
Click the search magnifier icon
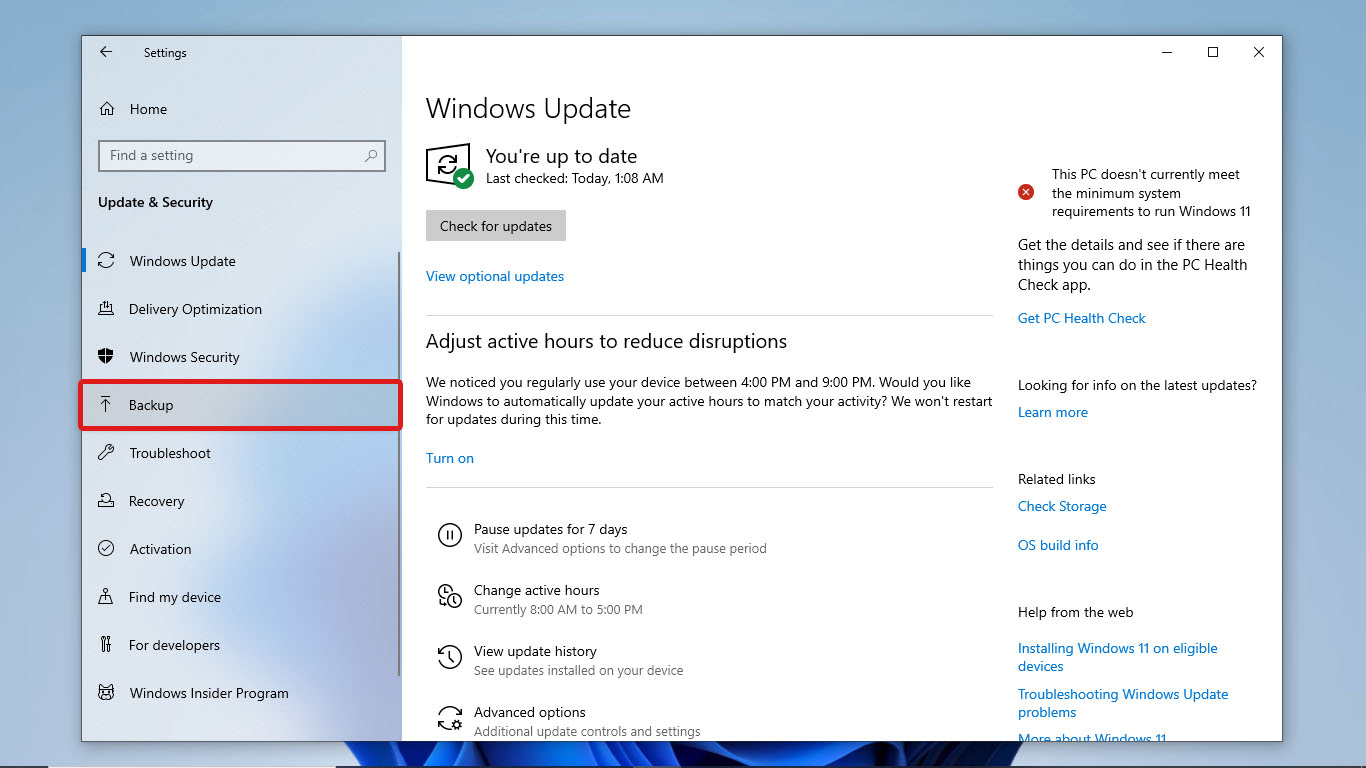(x=371, y=156)
